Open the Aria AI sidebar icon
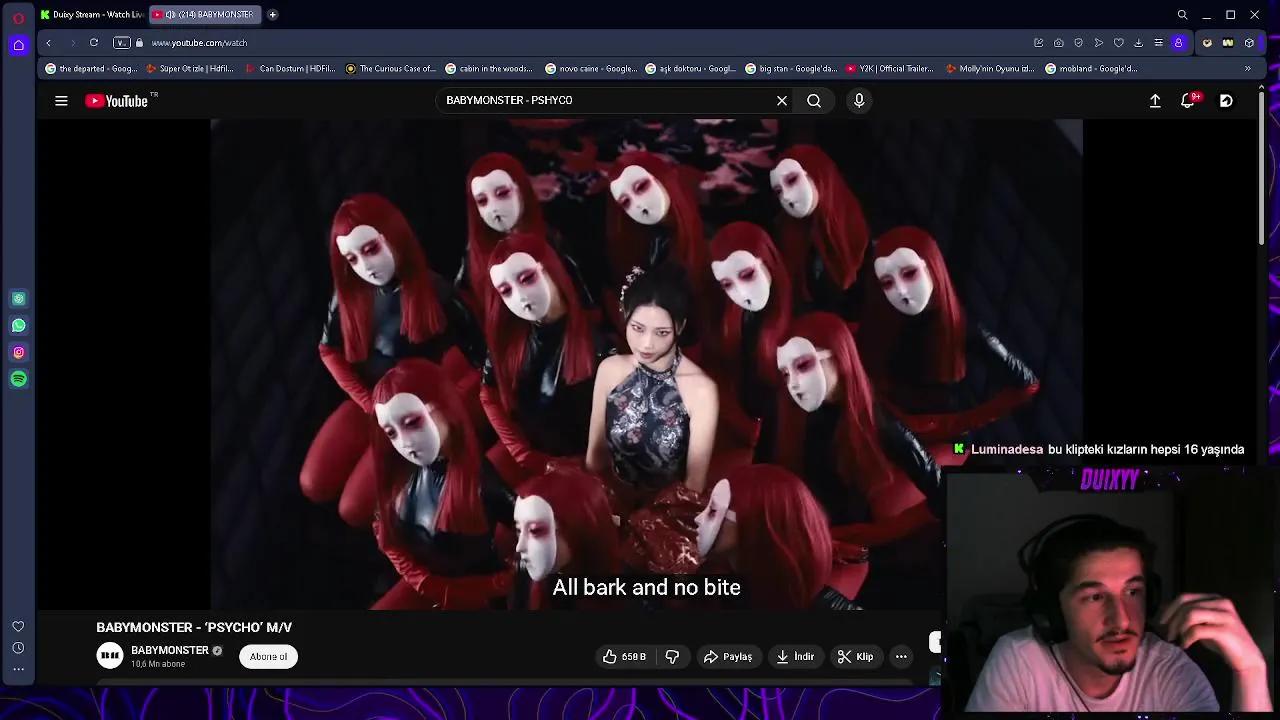1280x720 pixels. click(18, 299)
